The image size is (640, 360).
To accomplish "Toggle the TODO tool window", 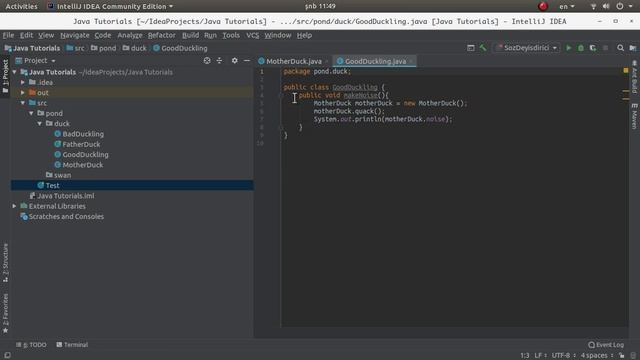I will [x=31, y=345].
